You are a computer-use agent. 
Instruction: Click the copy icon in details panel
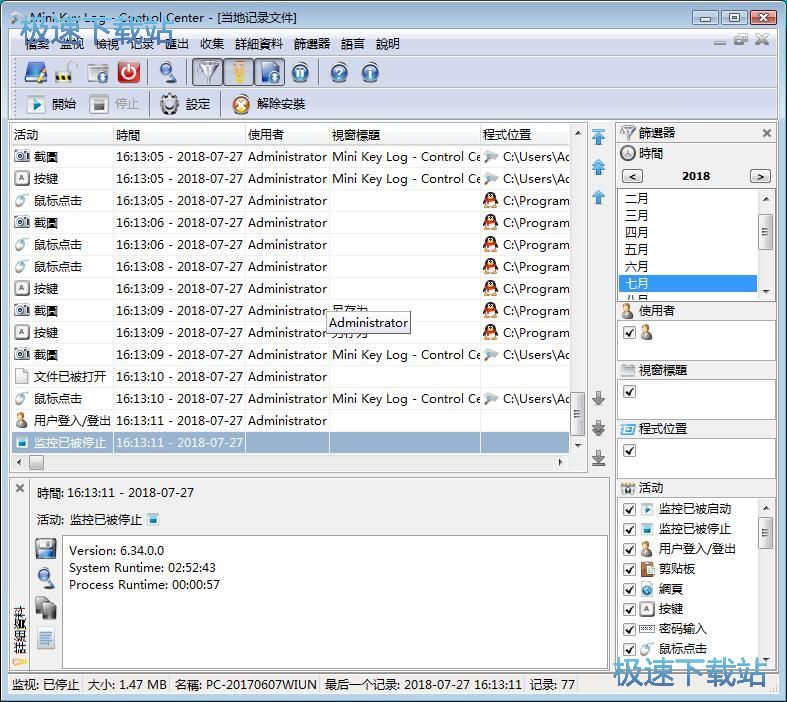[x=45, y=607]
